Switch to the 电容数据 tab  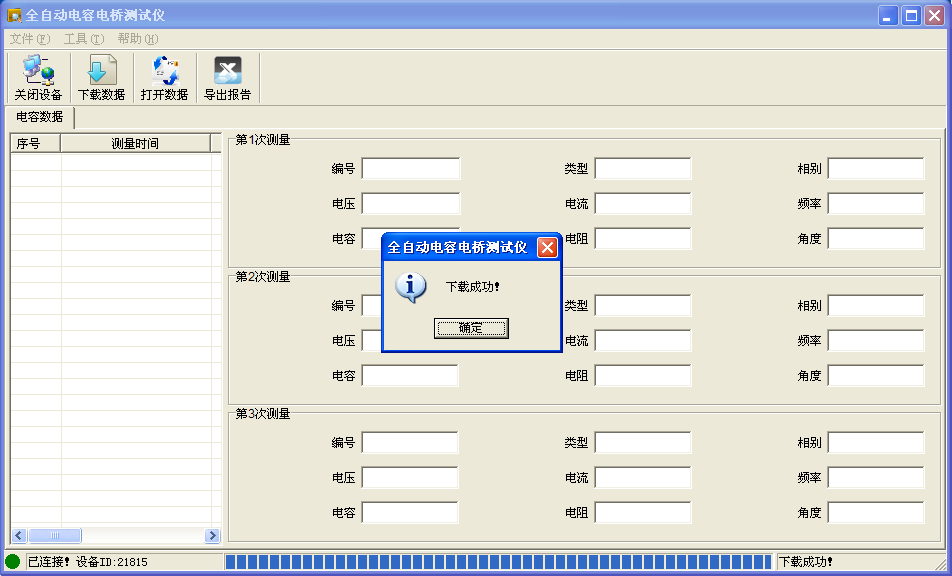click(x=39, y=117)
